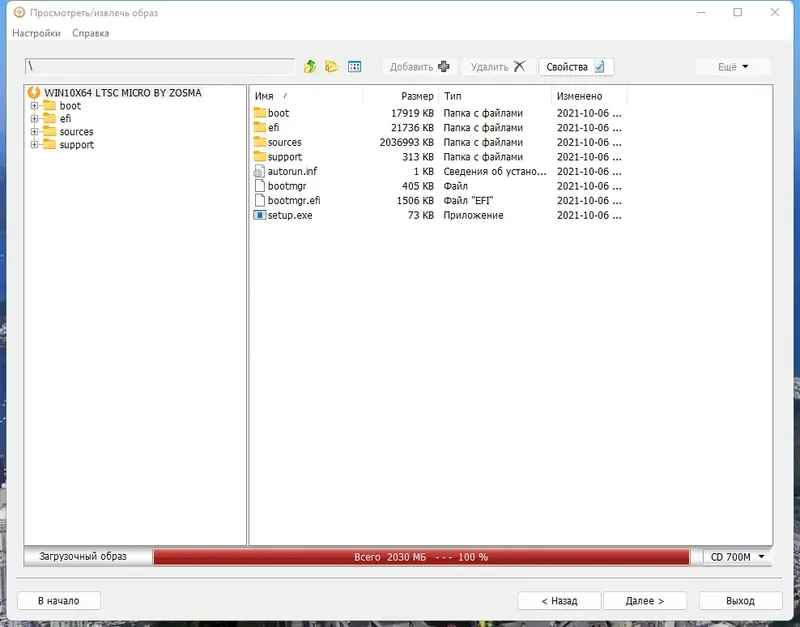Image resolution: width=800 pixels, height=627 pixels.
Task: Click the Выход button
Action: tap(740, 601)
